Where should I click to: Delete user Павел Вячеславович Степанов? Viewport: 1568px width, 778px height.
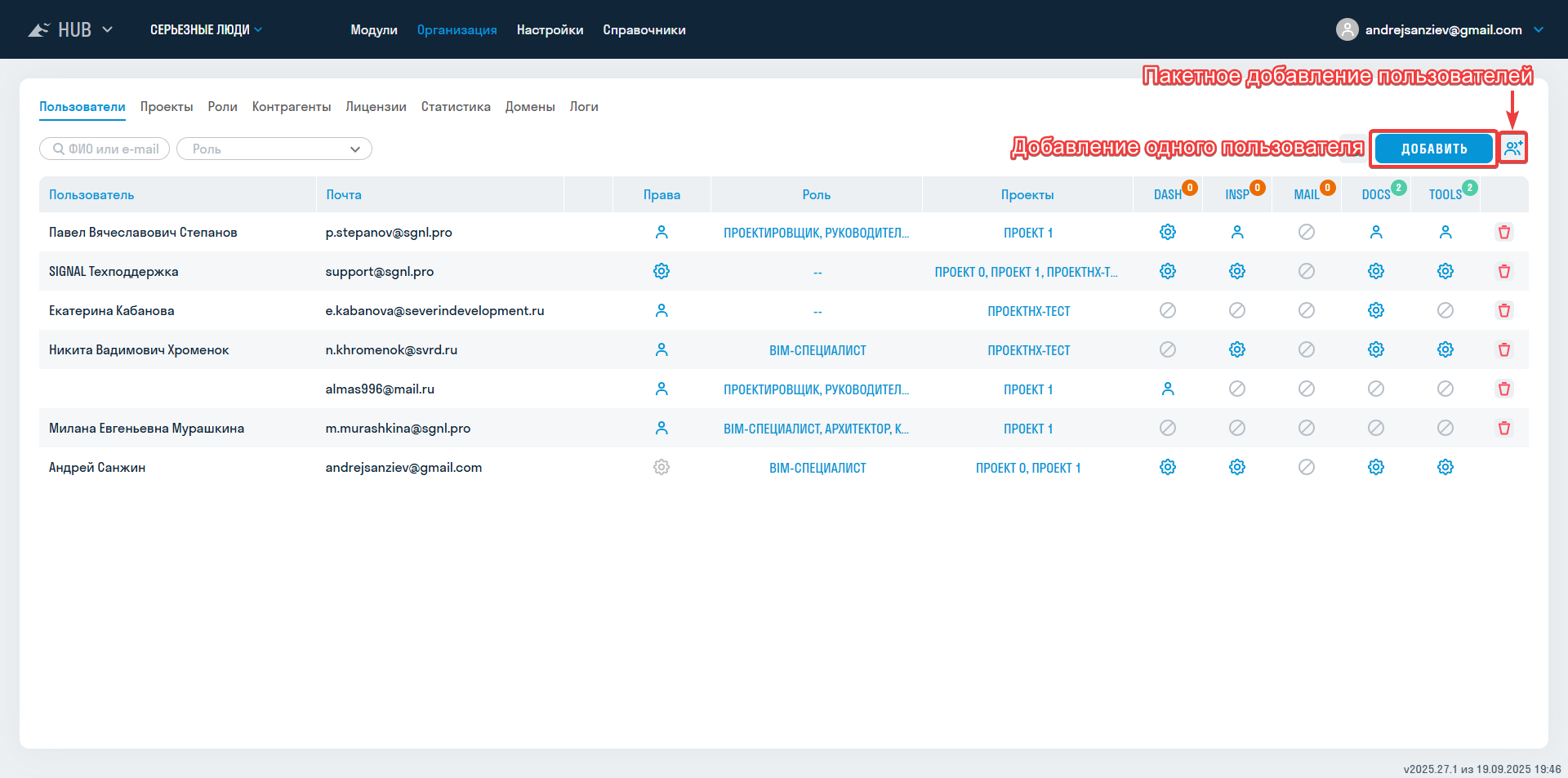1503,233
